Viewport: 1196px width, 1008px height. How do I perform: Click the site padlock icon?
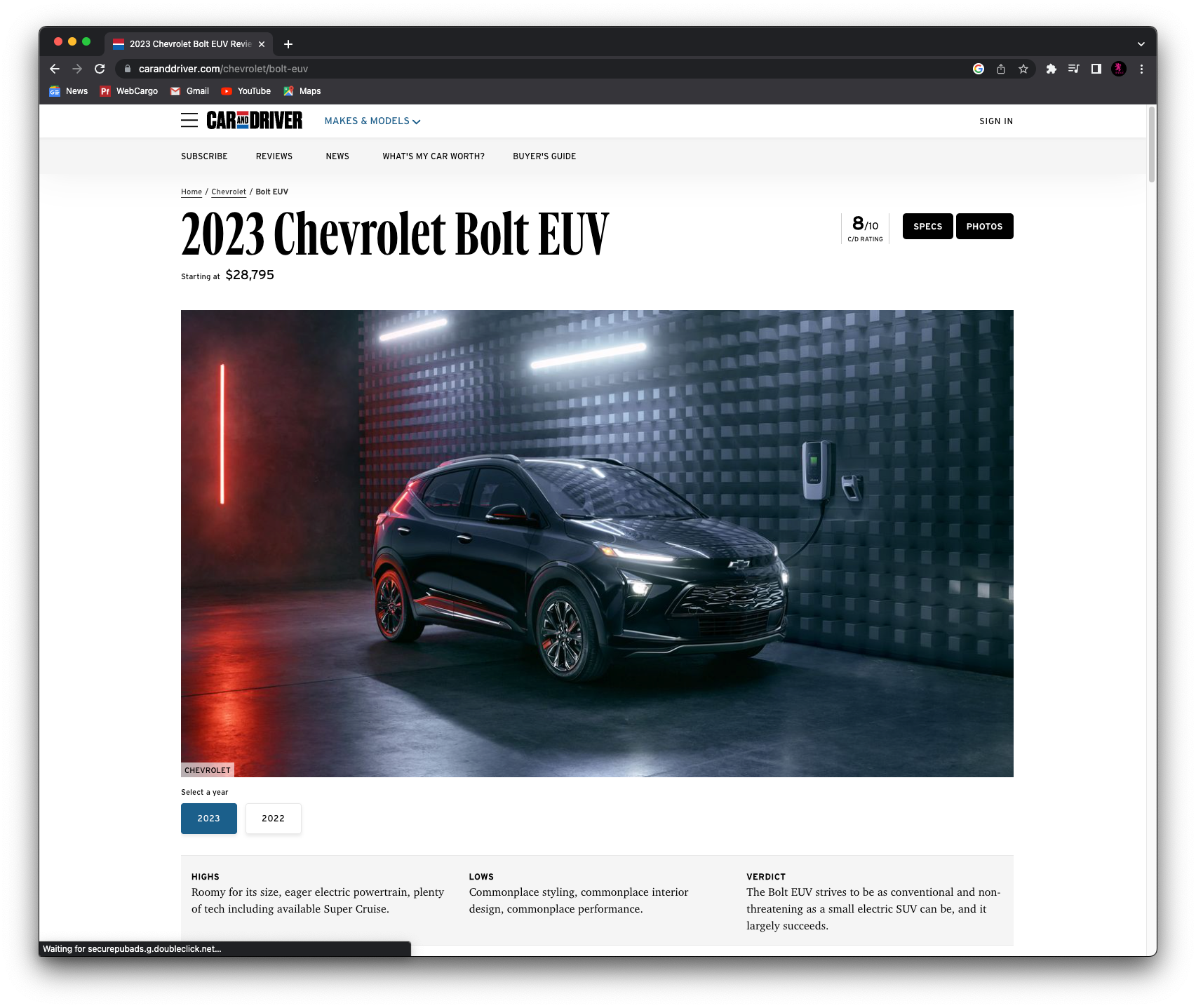pos(128,69)
